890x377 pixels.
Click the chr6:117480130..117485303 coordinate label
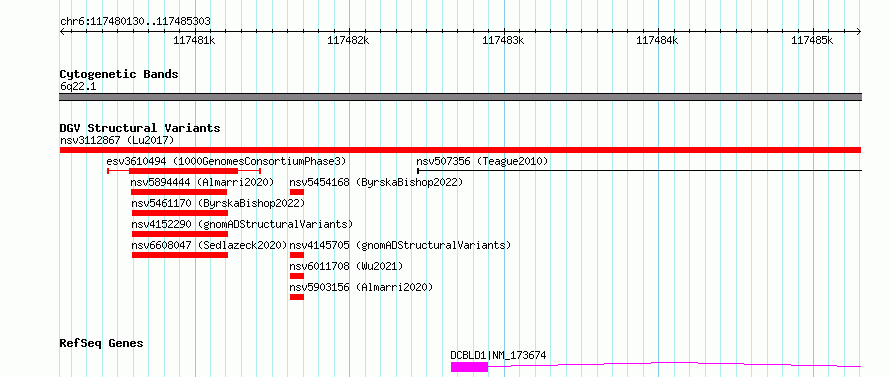point(135,22)
